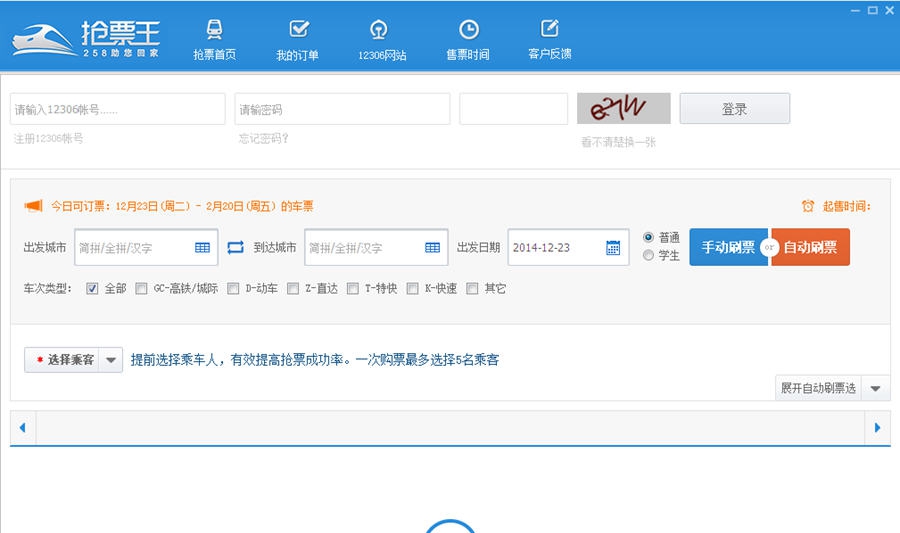Click the 起售时间: label
900x533 pixels.
point(847,207)
